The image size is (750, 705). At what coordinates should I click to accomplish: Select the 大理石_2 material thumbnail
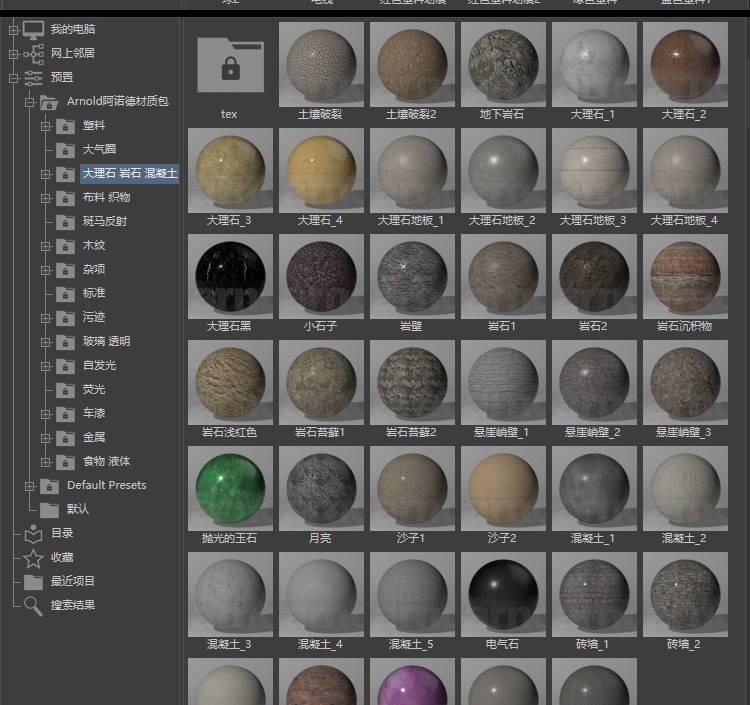click(685, 64)
